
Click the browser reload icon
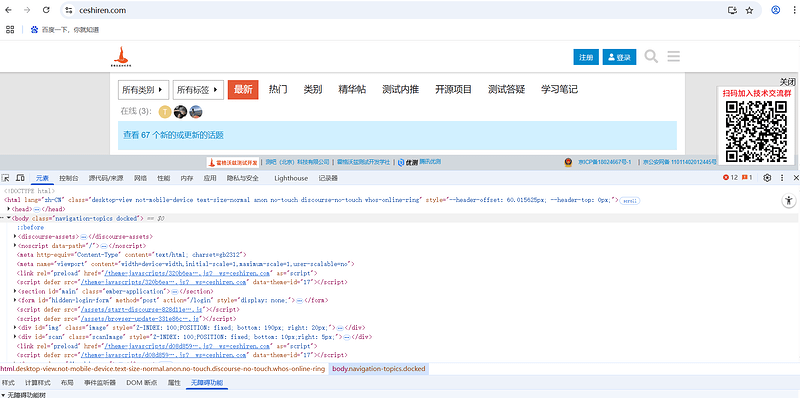coord(46,10)
